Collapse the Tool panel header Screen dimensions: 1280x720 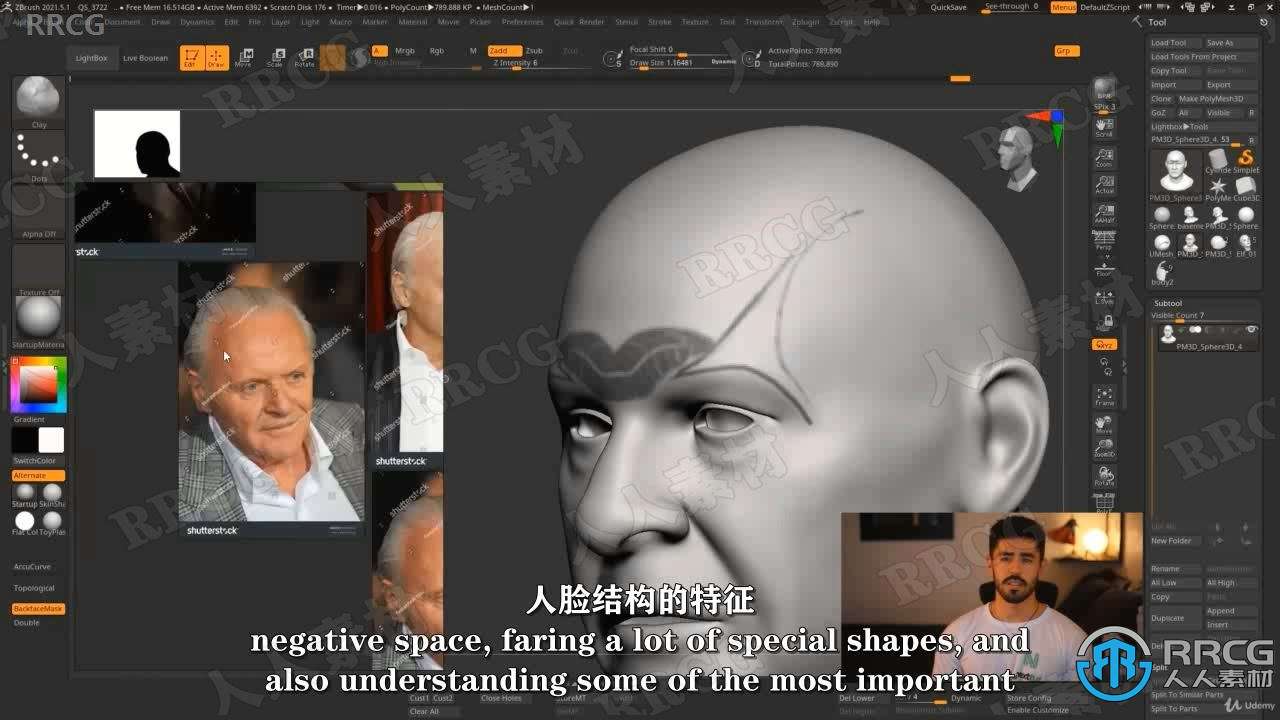tap(1157, 22)
